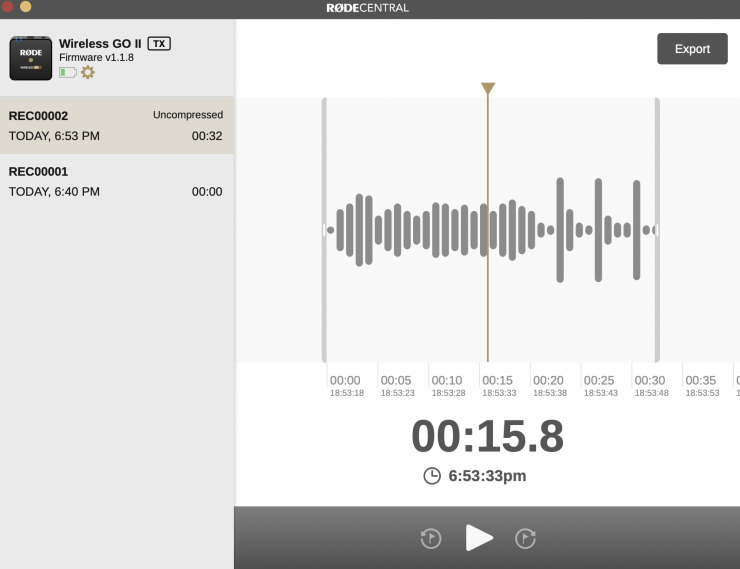Skip forward with the forward icon
Image resolution: width=740 pixels, height=569 pixels.
(x=526, y=538)
